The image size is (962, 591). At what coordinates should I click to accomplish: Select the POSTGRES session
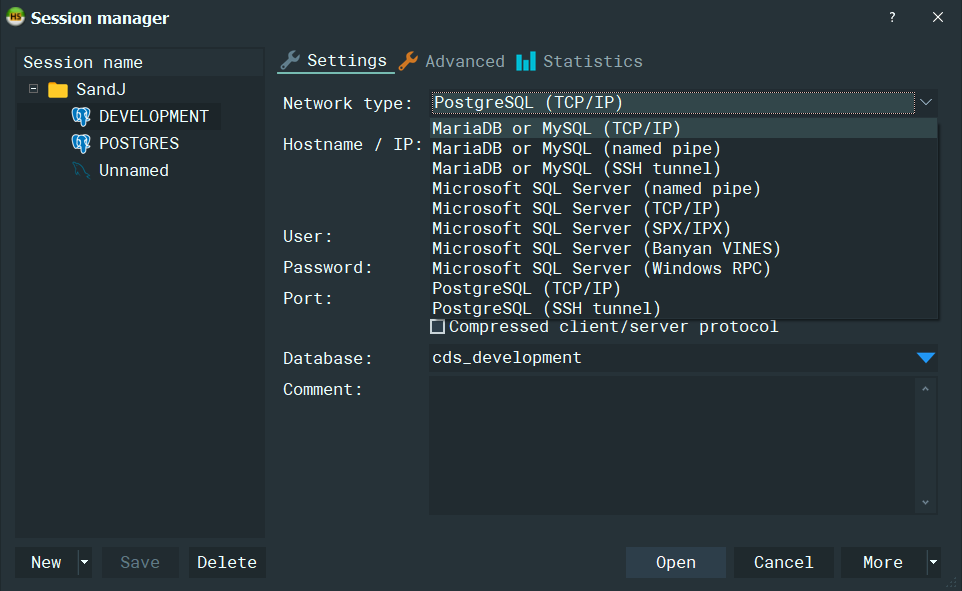(139, 143)
